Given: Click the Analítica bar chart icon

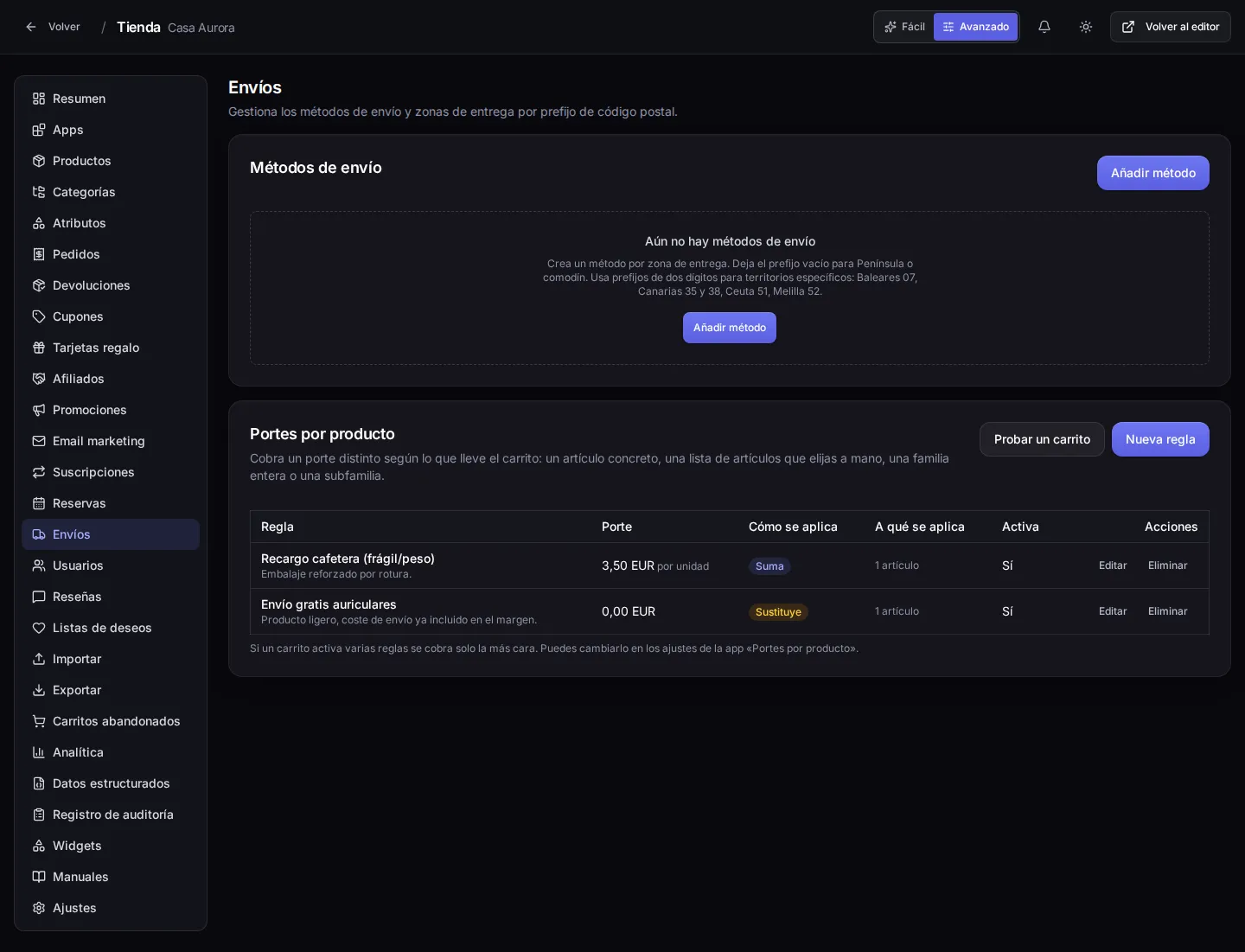Looking at the screenshot, I should [39, 752].
